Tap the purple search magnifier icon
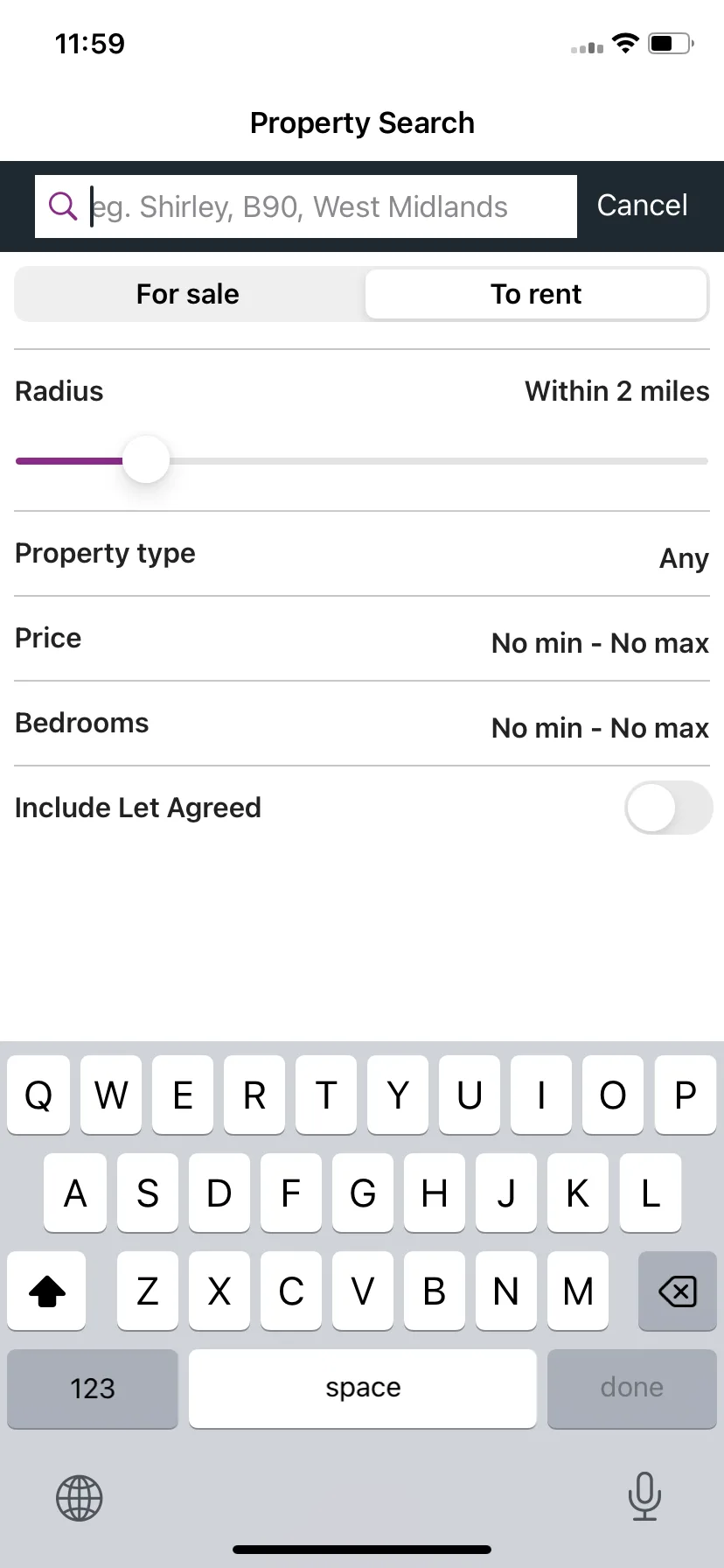The height and width of the screenshot is (1568, 724). point(62,206)
